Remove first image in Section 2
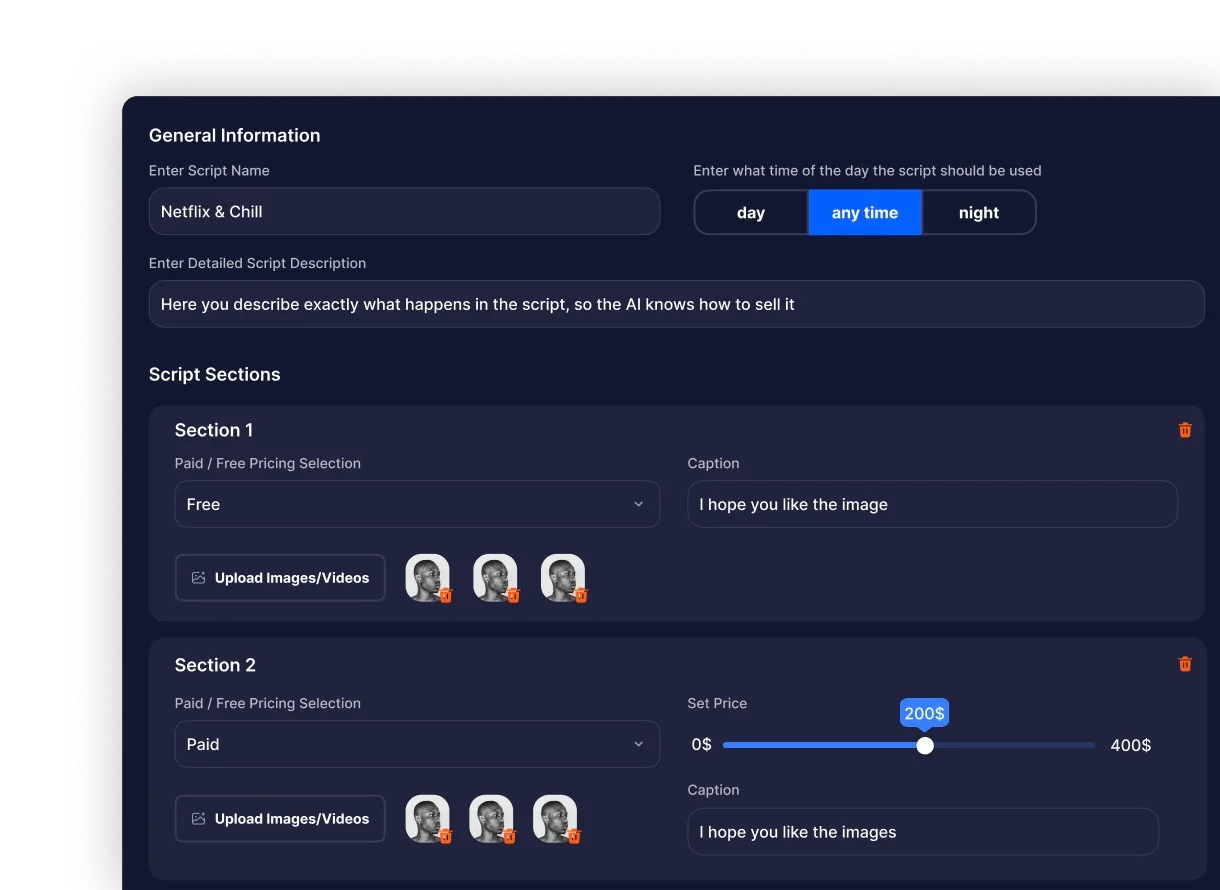The width and height of the screenshot is (1220, 890). 446,836
